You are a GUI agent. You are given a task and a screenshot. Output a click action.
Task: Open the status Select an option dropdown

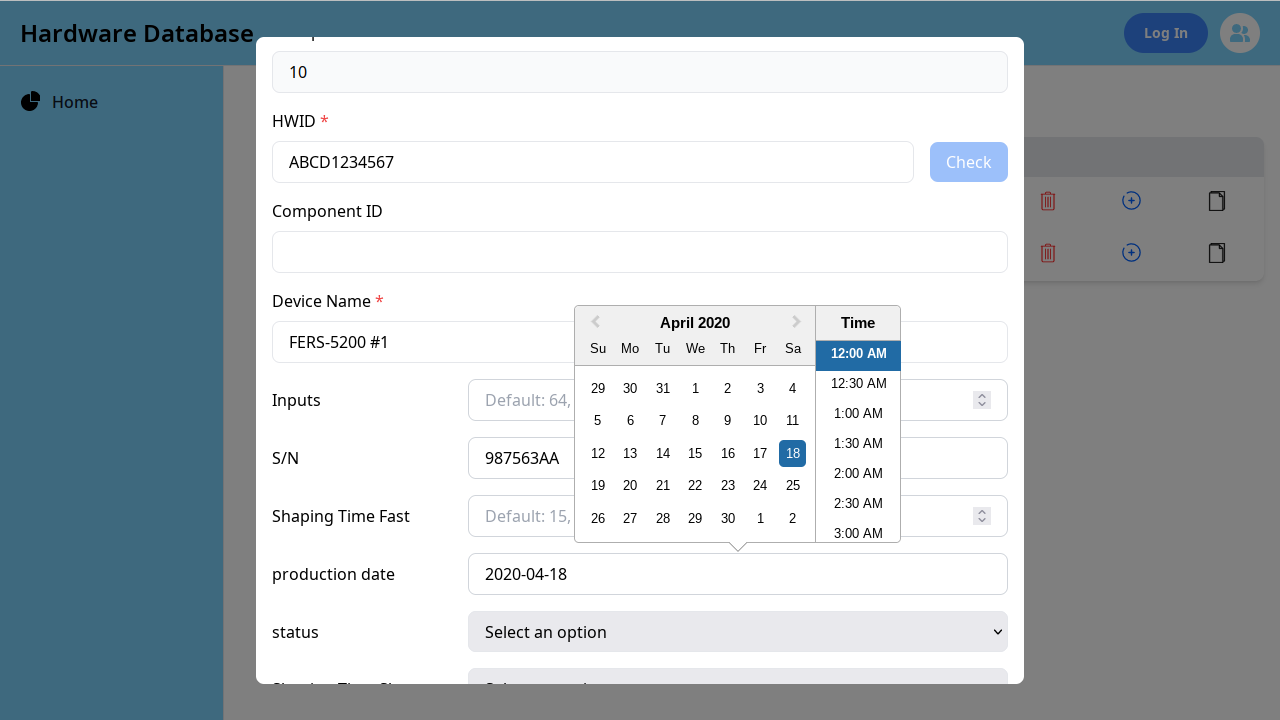[x=738, y=632]
